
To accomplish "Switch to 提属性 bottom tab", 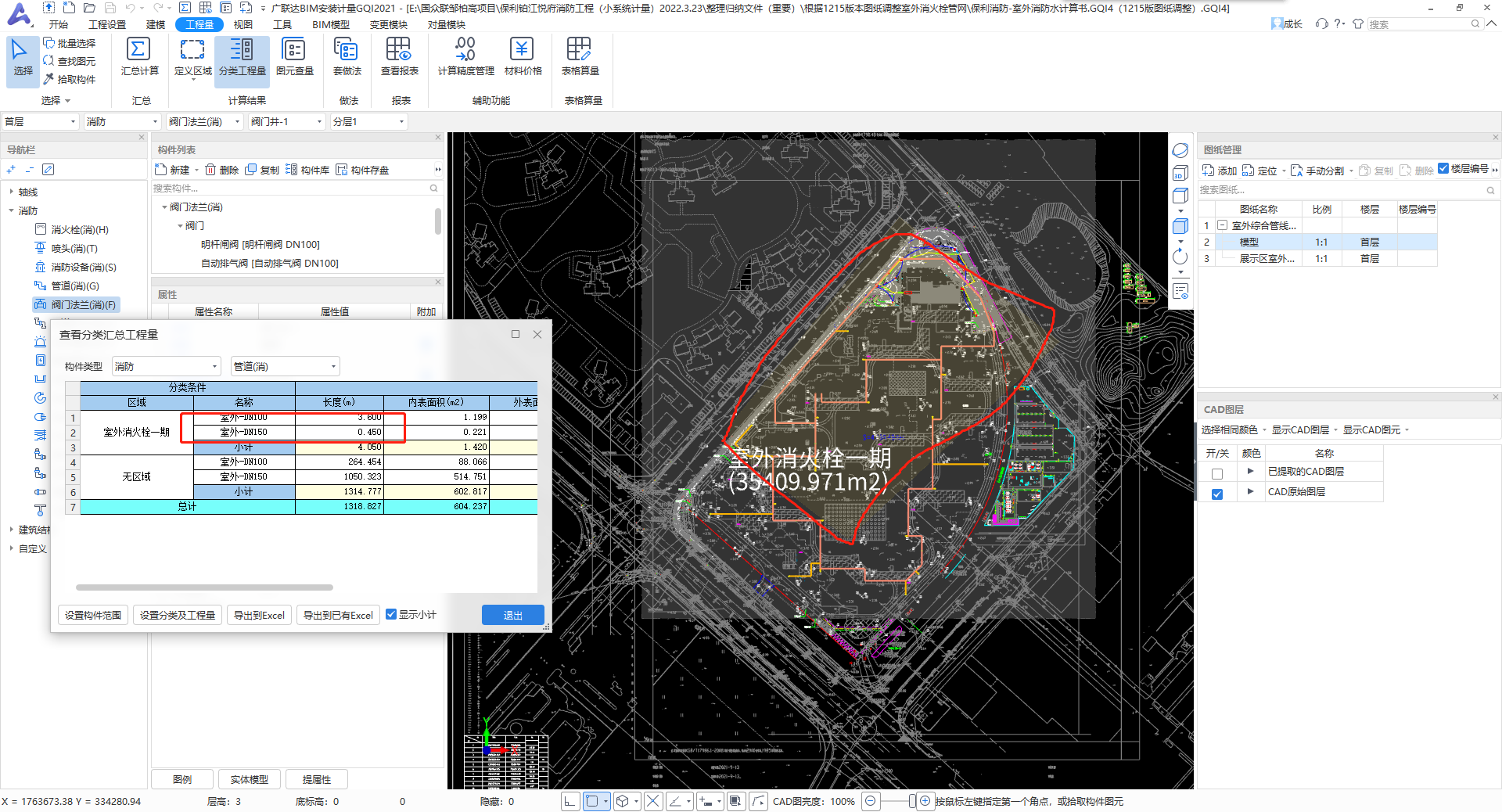I will (x=317, y=779).
